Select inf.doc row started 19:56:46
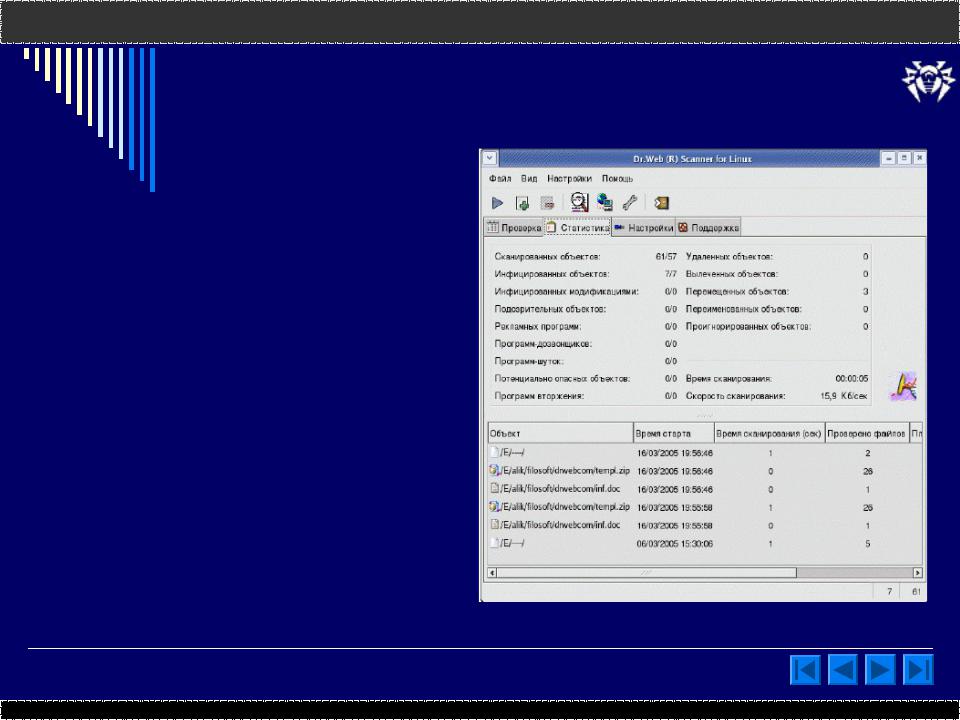 point(705,489)
